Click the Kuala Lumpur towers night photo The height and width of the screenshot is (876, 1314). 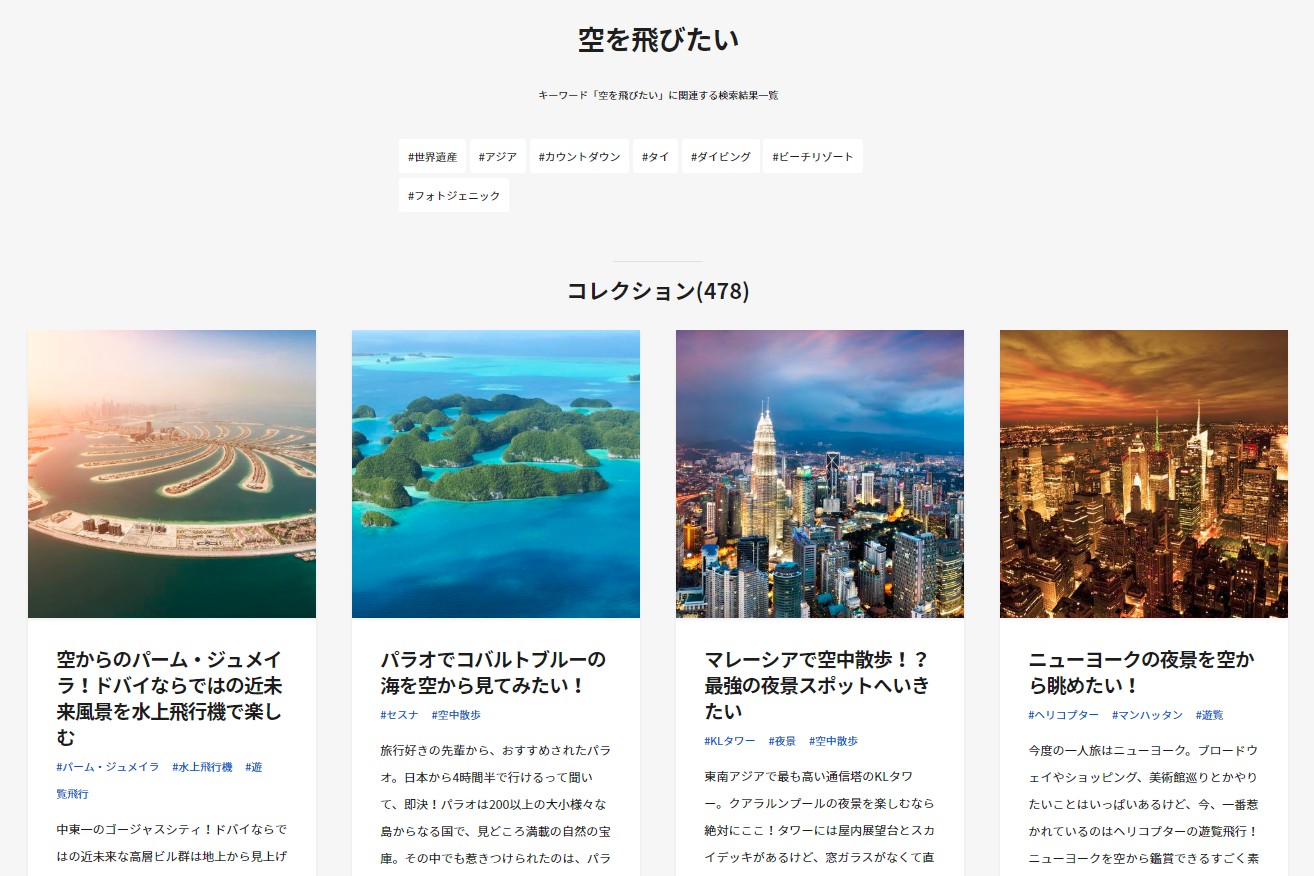pos(820,474)
